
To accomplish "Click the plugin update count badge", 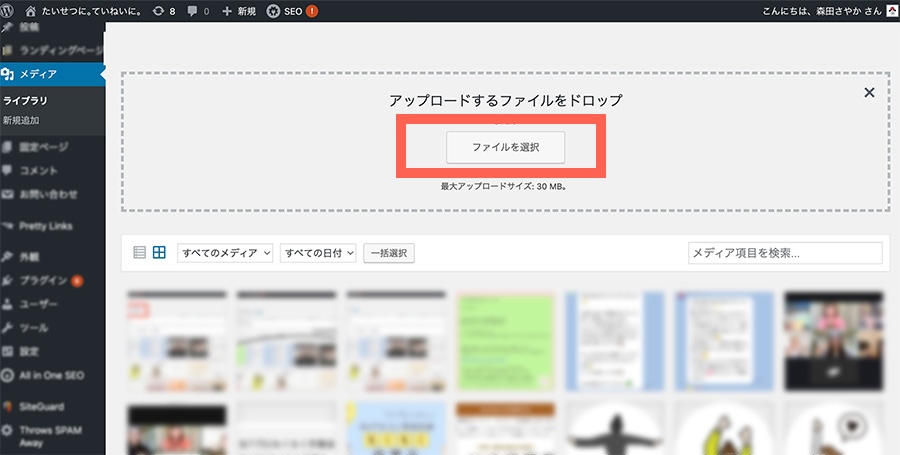I will pos(77,281).
